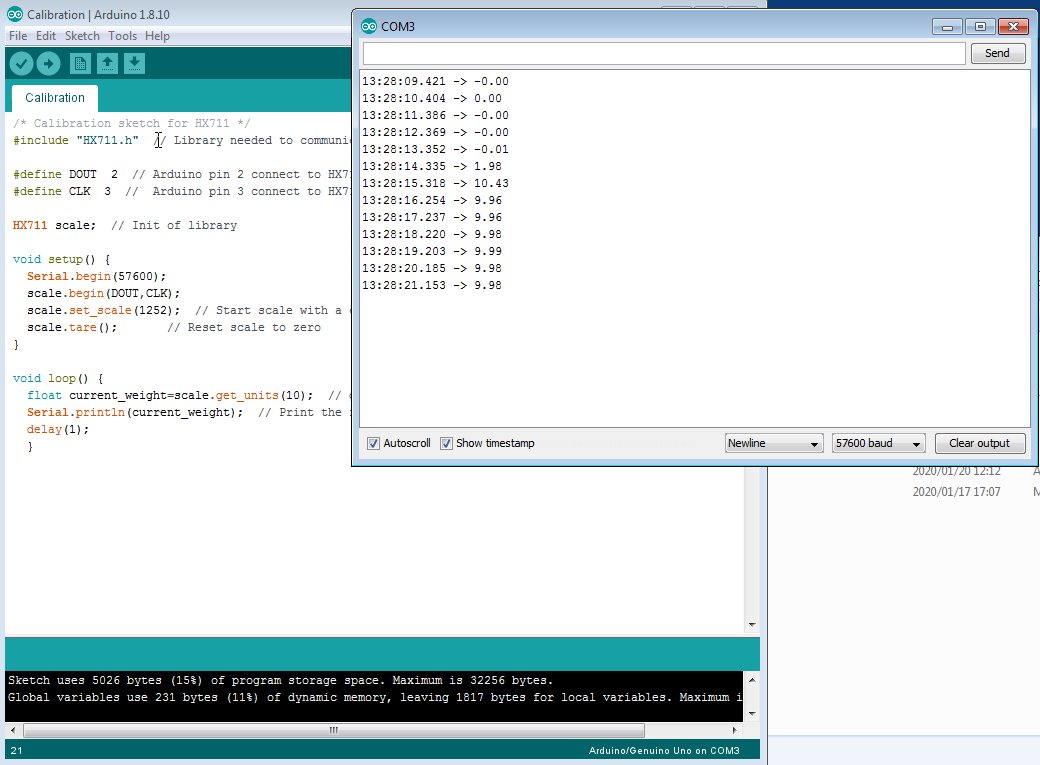Toggle the Autoscroll checkbox
Screen dimensions: 1040x765
373,443
